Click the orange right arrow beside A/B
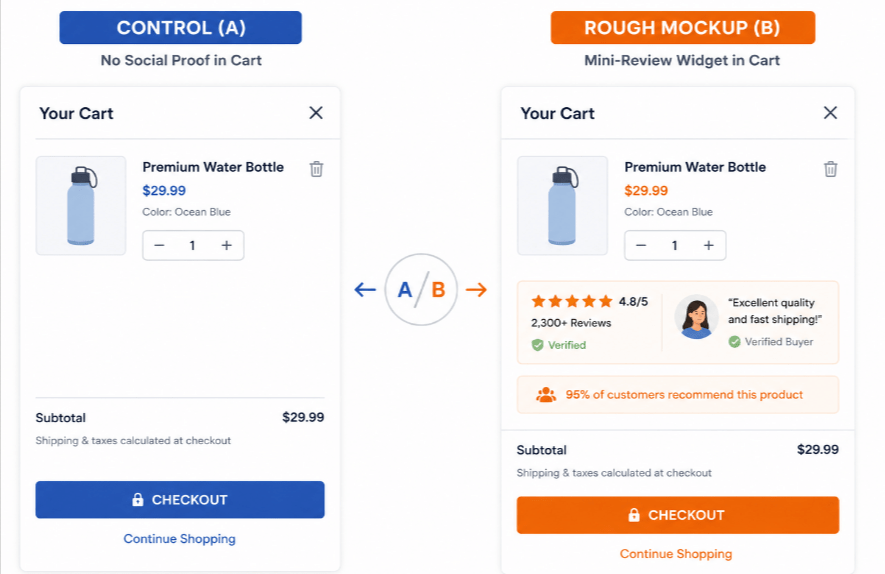 (476, 290)
